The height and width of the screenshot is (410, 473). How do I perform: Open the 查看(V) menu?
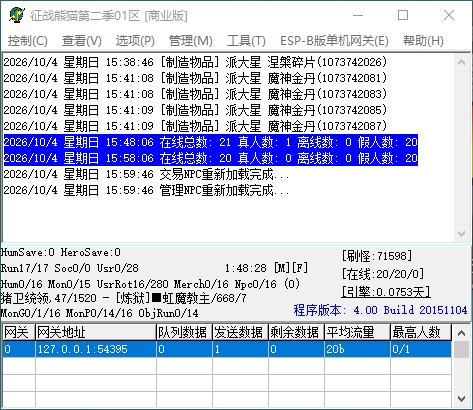(x=82, y=41)
